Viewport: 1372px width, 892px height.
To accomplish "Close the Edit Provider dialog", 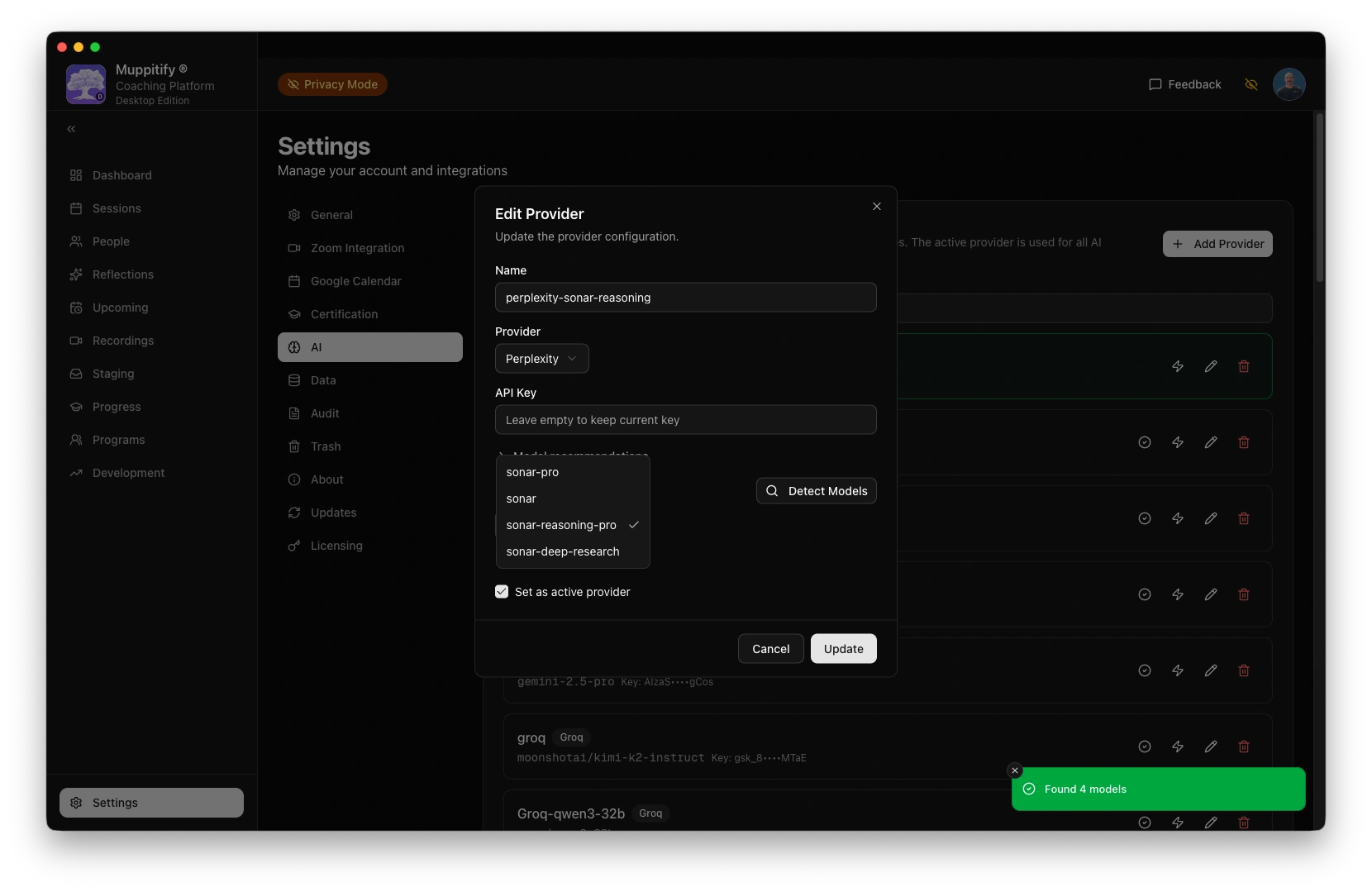I will pos(876,207).
